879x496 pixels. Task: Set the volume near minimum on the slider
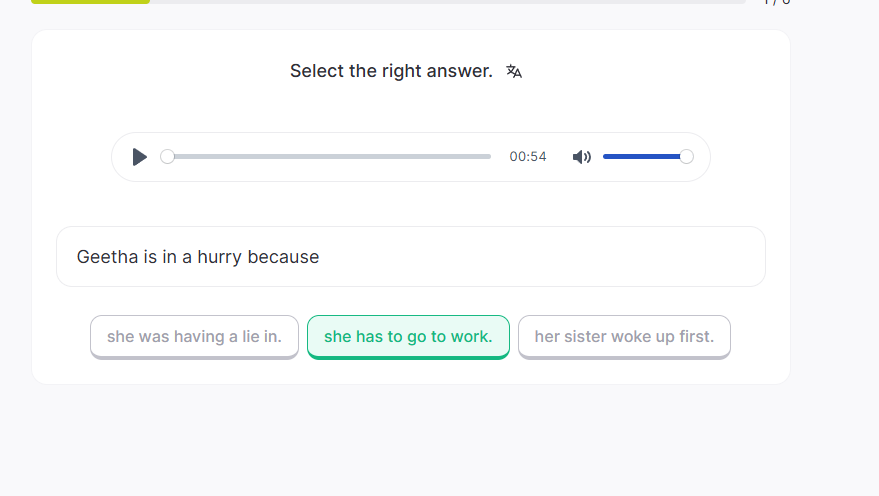point(608,157)
